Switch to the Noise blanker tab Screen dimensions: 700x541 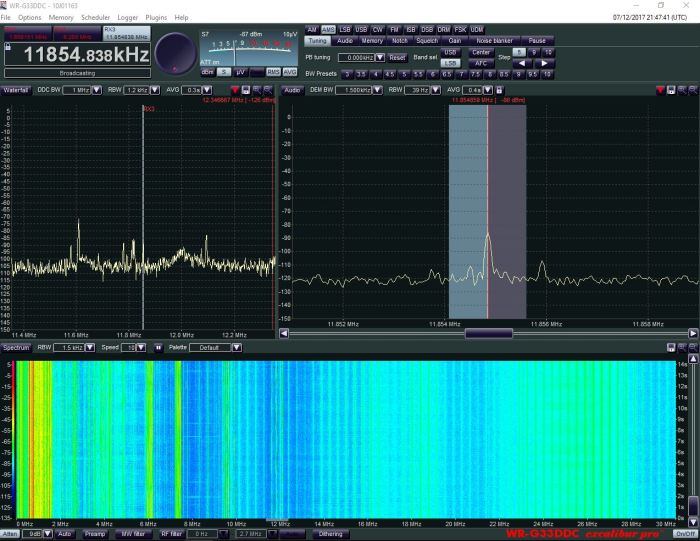(x=493, y=40)
